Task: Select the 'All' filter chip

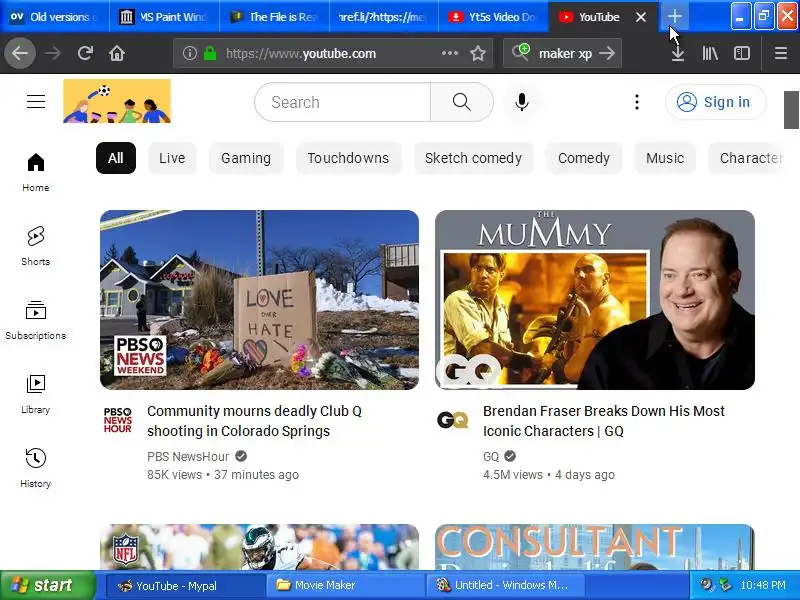Action: point(116,158)
